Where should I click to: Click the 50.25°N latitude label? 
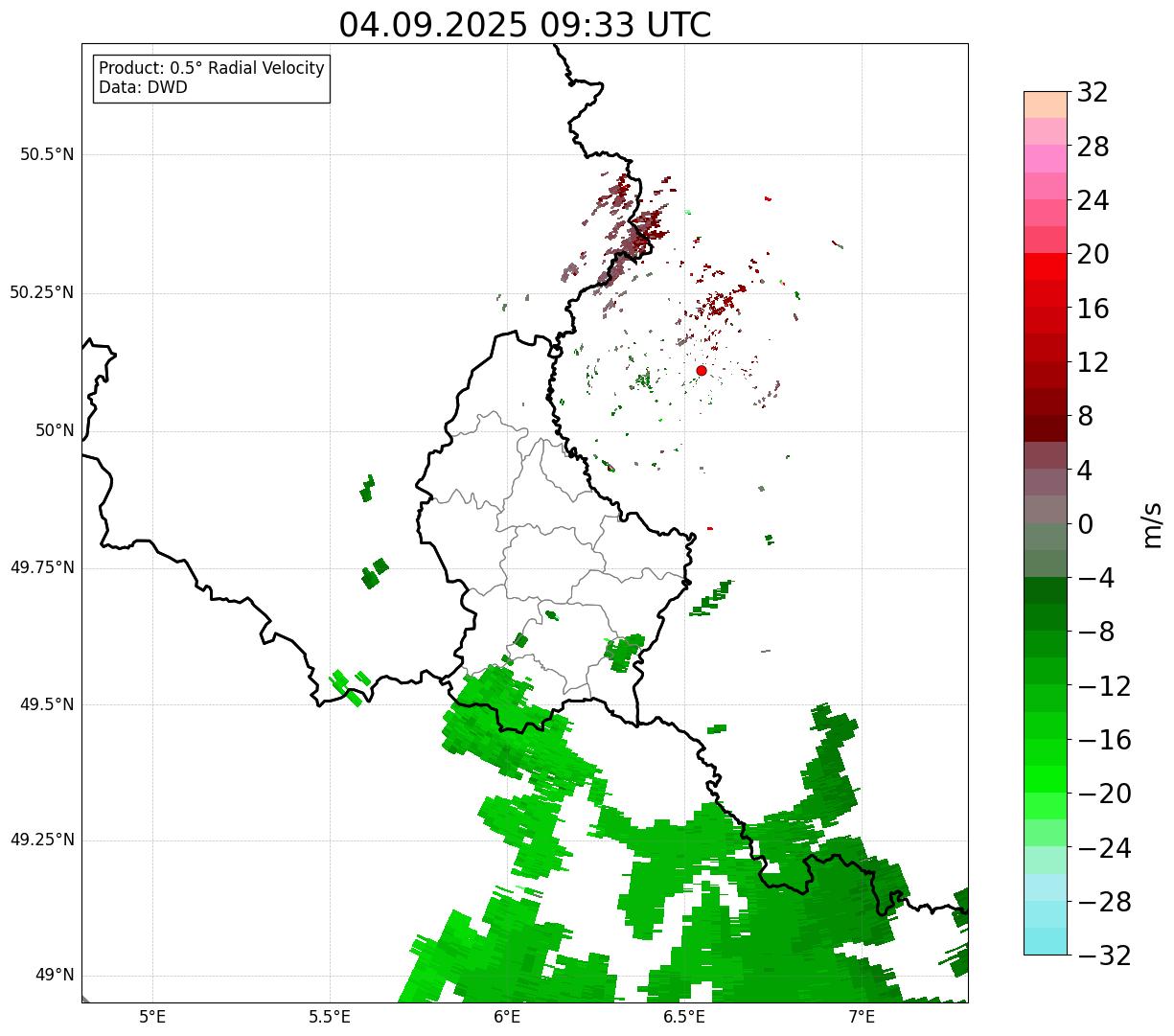click(42, 292)
